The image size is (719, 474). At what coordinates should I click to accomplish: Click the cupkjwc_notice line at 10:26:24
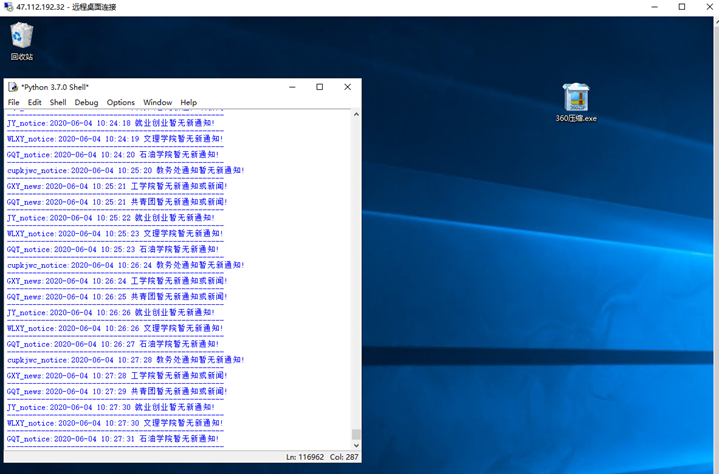coord(126,265)
